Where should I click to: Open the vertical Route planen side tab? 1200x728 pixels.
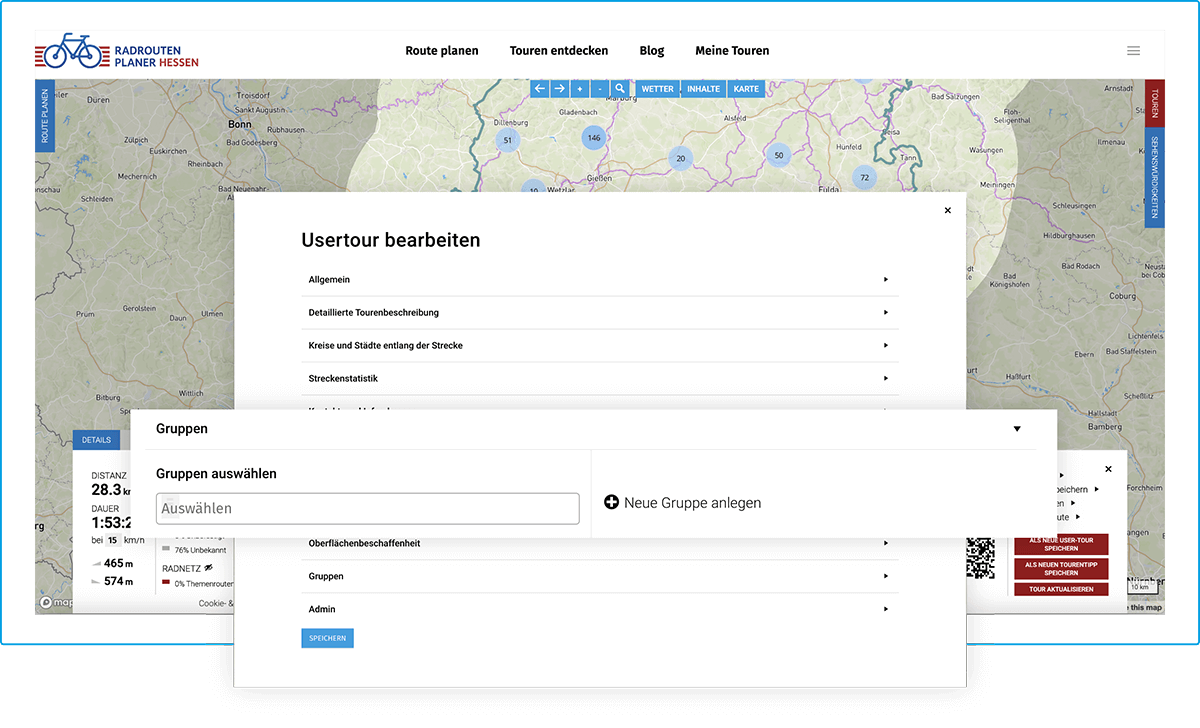tap(45, 116)
